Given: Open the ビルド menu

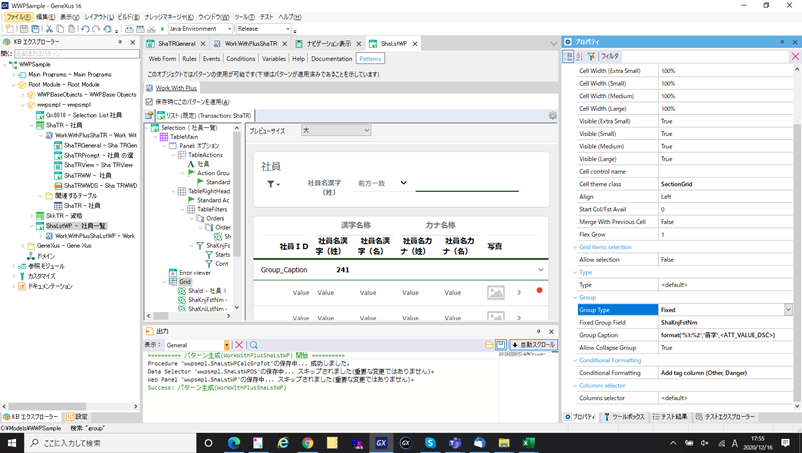Looking at the screenshot, I should 128,17.
